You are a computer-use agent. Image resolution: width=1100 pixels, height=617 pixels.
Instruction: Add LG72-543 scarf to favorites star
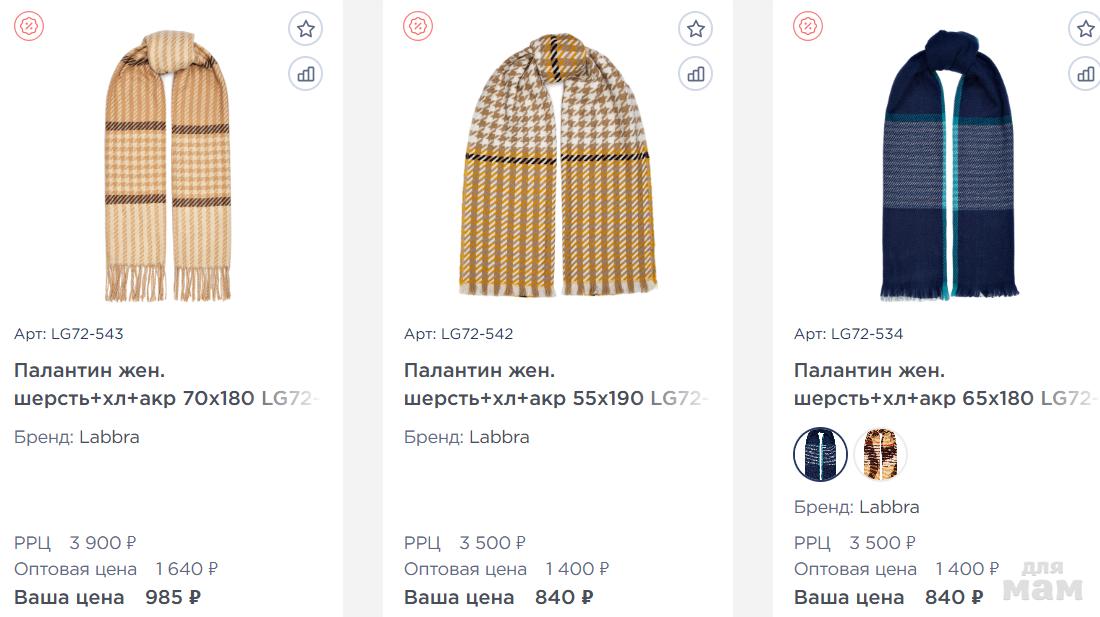306,29
